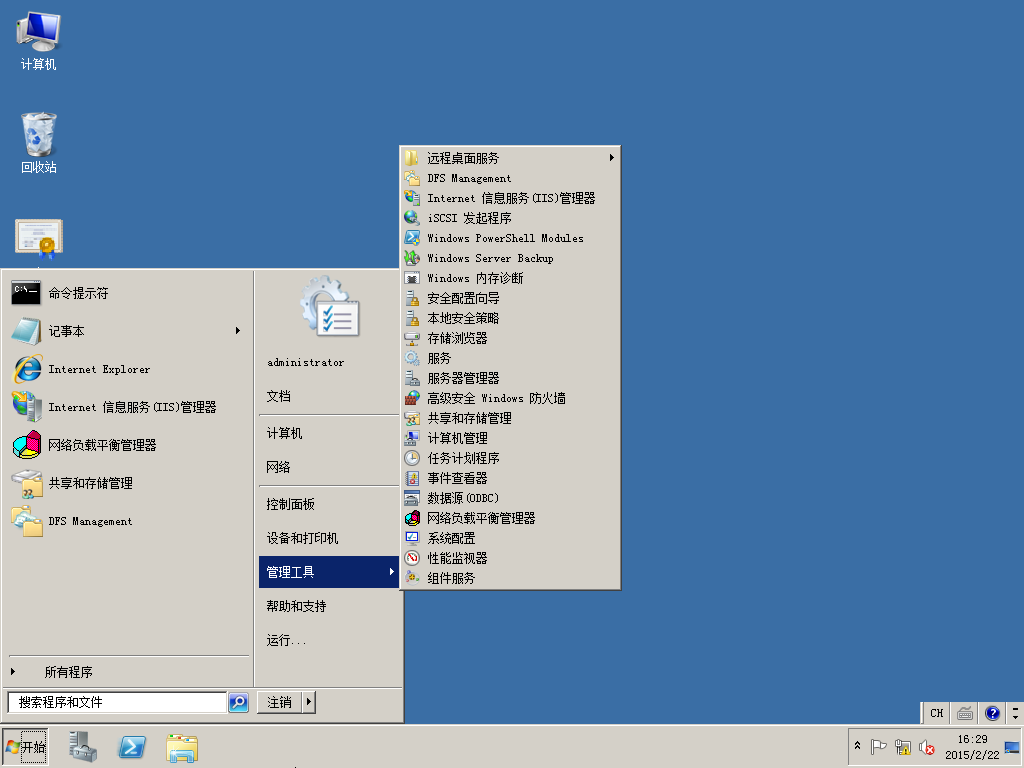Expand 记事本 recent files arrow
Image resolution: width=1024 pixels, height=768 pixels.
pos(238,331)
